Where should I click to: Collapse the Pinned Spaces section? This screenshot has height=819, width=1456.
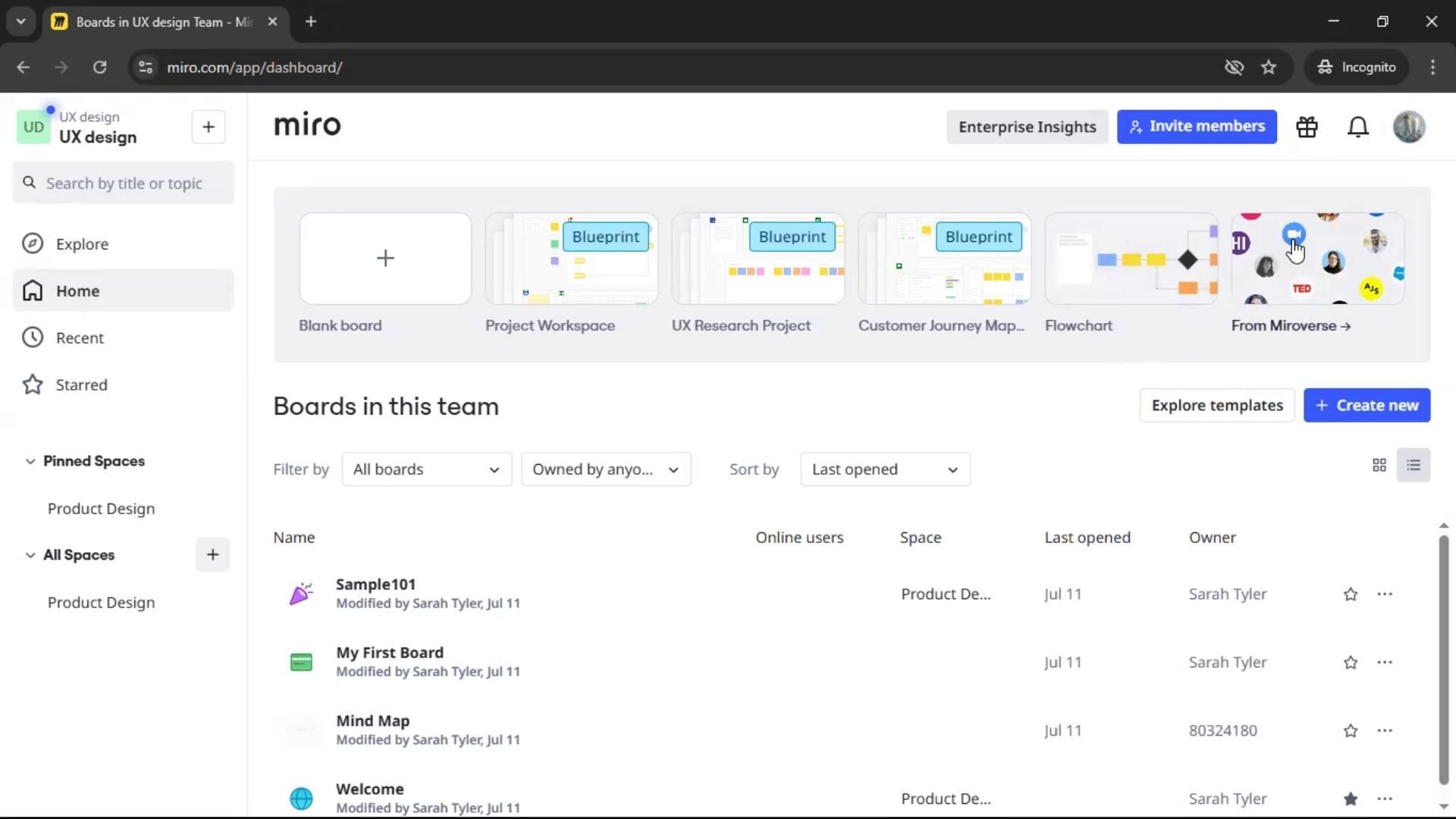(x=30, y=461)
